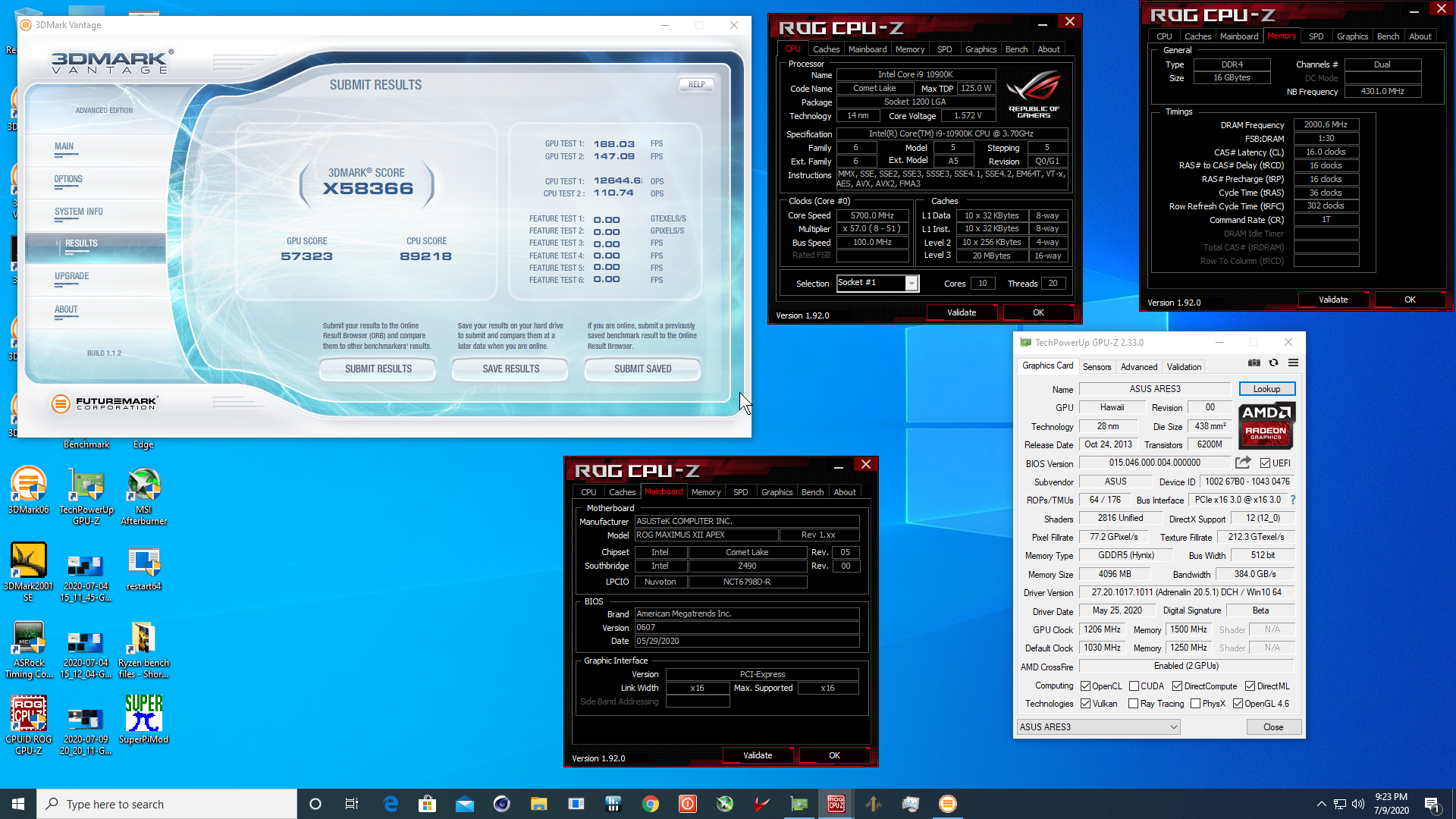
Task: Select the Bench tab in CPU-Z Mainboard window
Action: point(812,492)
